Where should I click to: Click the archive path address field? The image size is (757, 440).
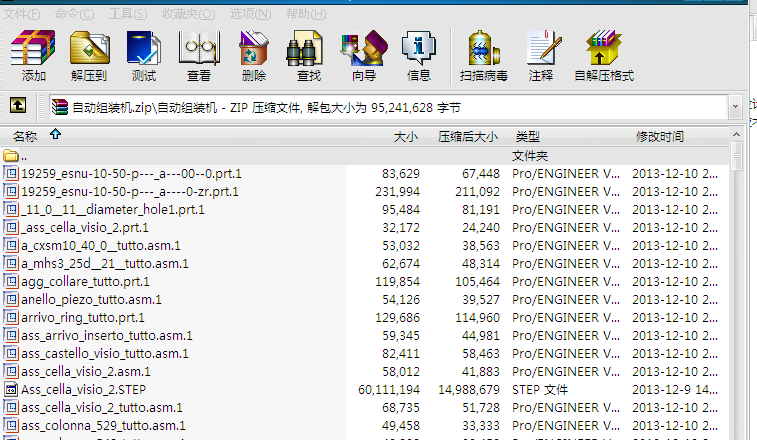pos(389,107)
